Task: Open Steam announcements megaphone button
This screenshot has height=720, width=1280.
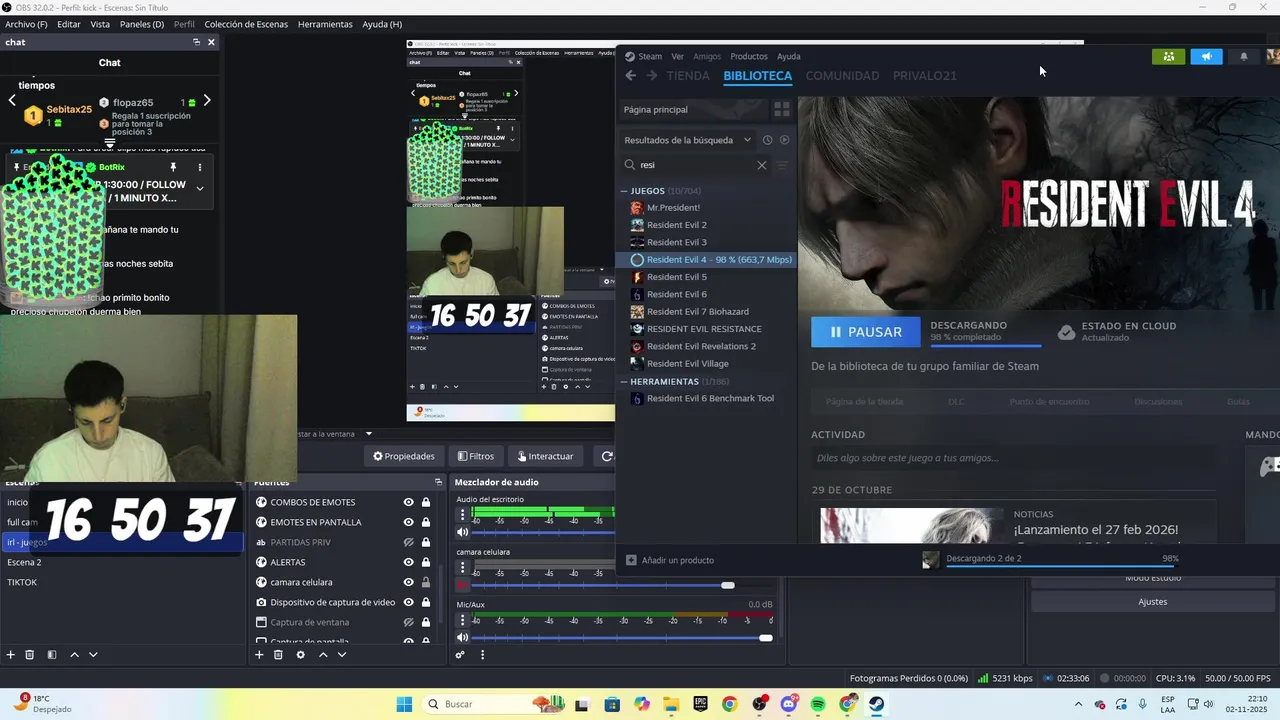Action: coord(1206,56)
